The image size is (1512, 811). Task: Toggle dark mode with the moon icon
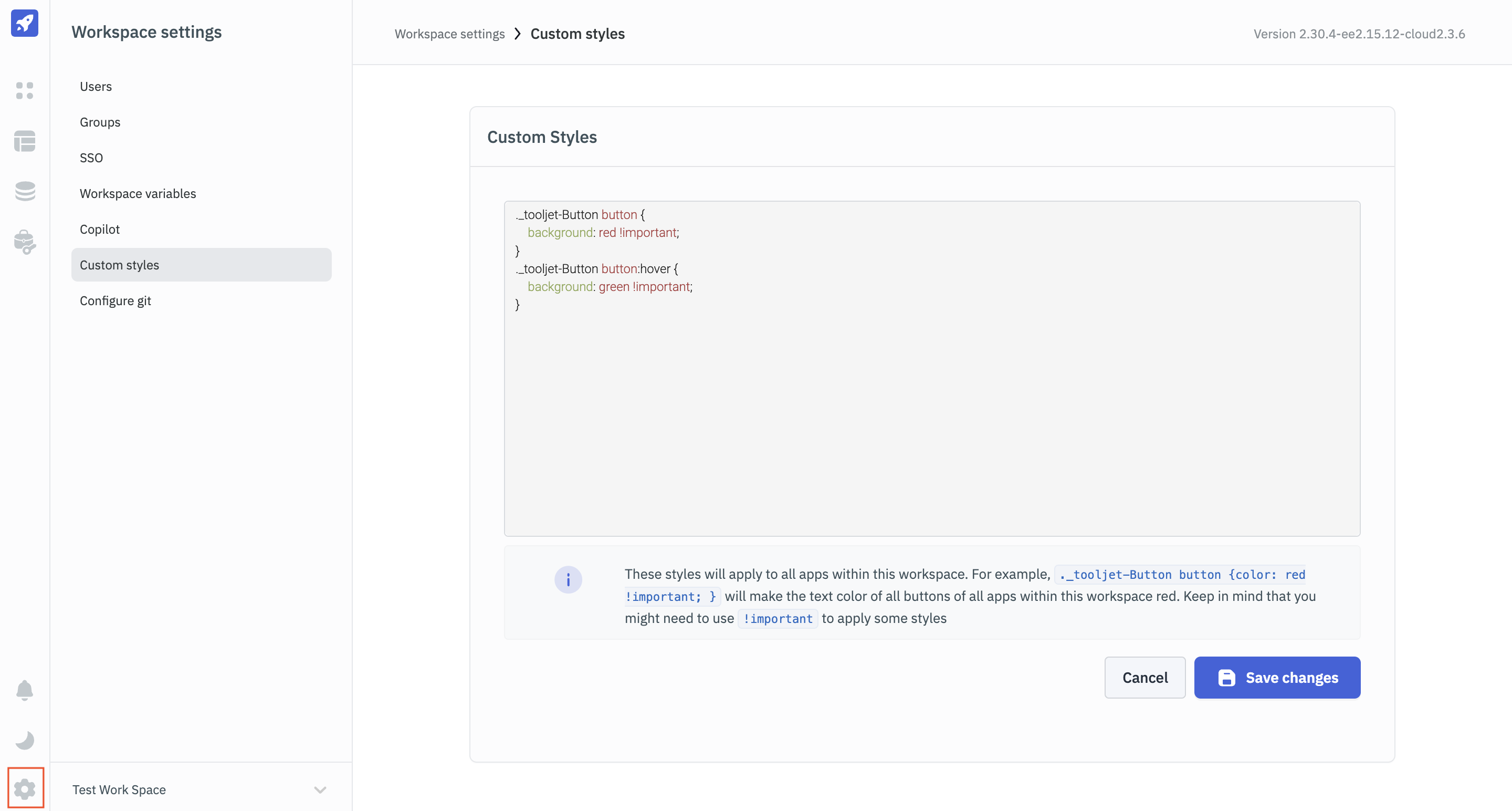coord(25,740)
